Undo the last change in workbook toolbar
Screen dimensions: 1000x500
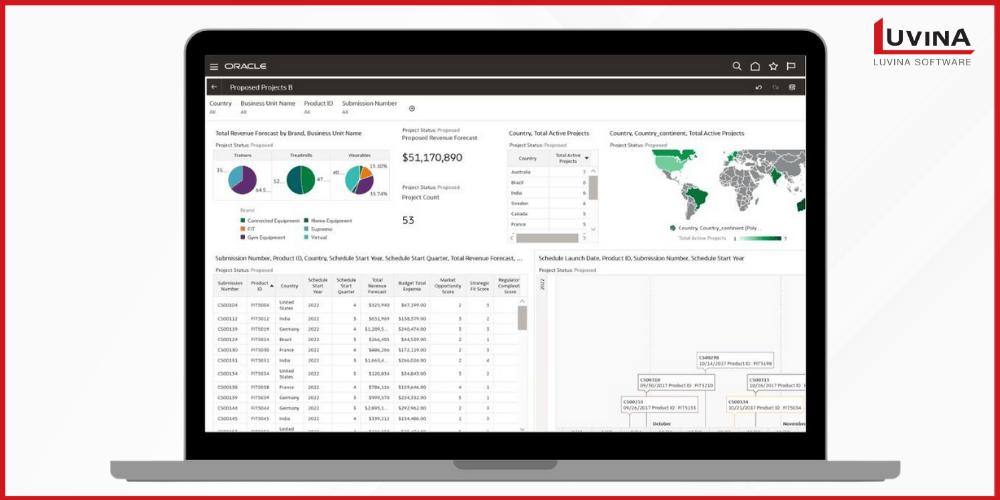pos(758,87)
